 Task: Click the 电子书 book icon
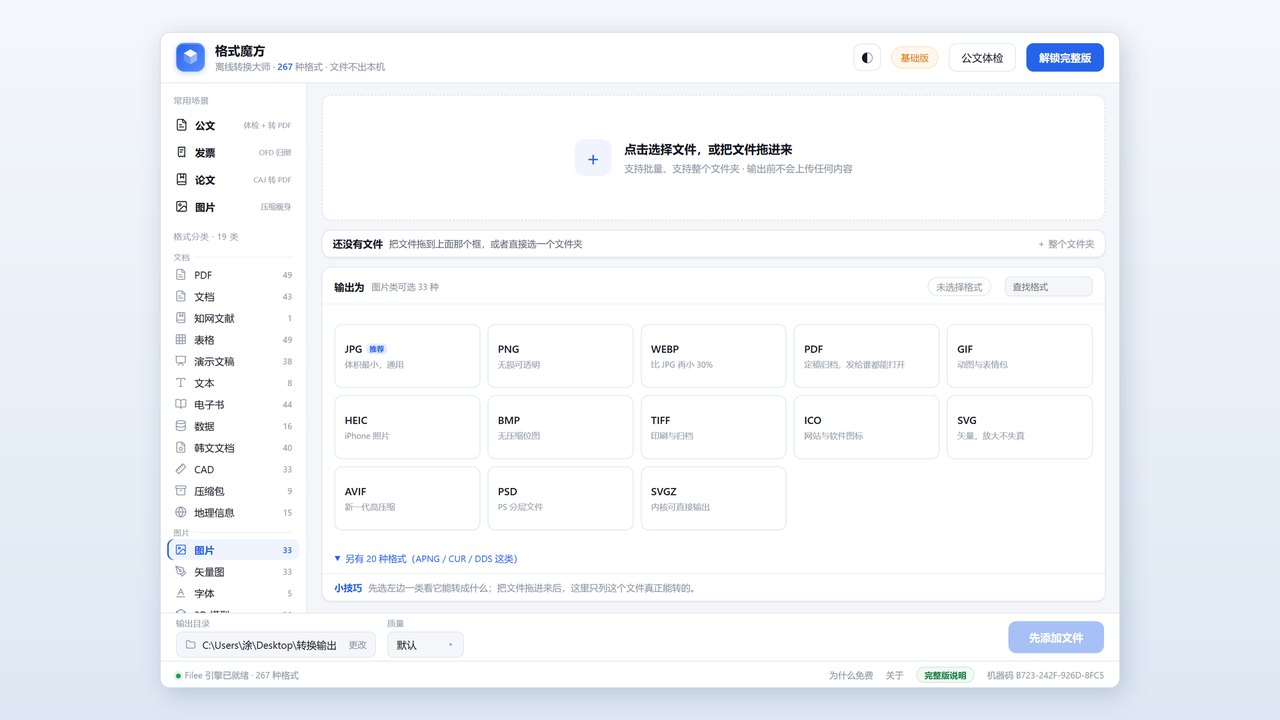181,404
